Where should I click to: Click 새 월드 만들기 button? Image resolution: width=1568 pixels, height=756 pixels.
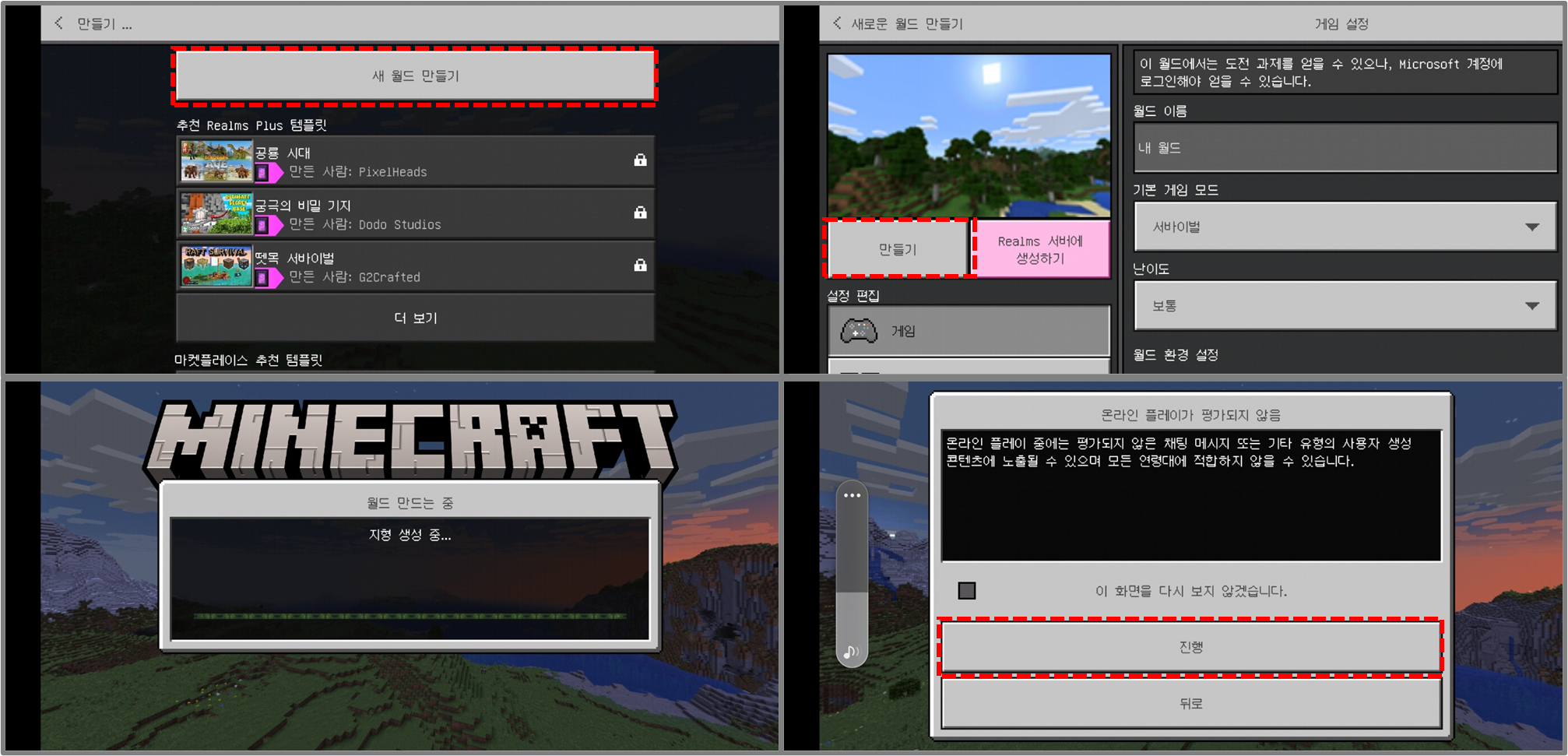[415, 76]
